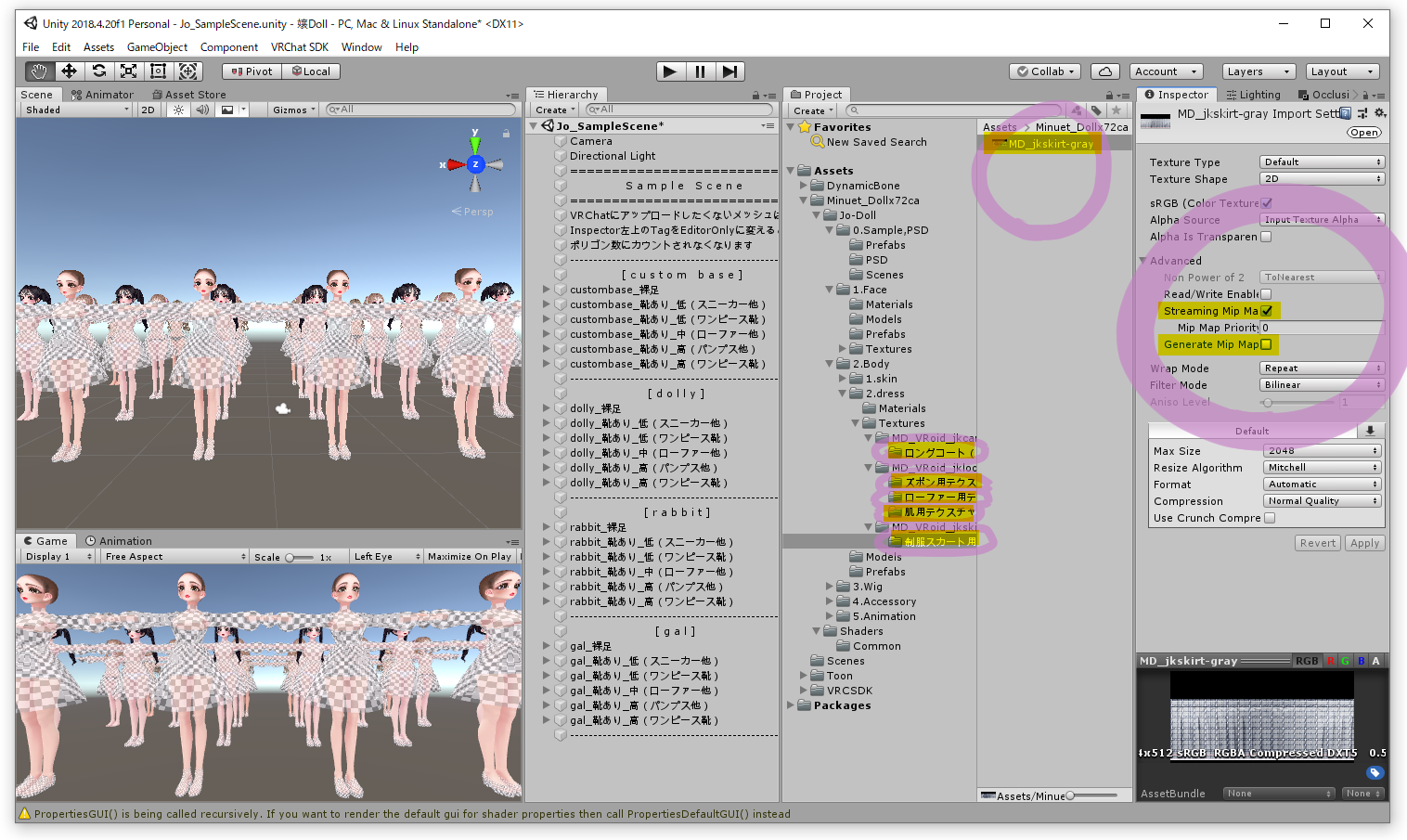Screen dimensions: 1407x840
Task: Enable Use Crunch Compression checkbox
Action: [x=1270, y=518]
